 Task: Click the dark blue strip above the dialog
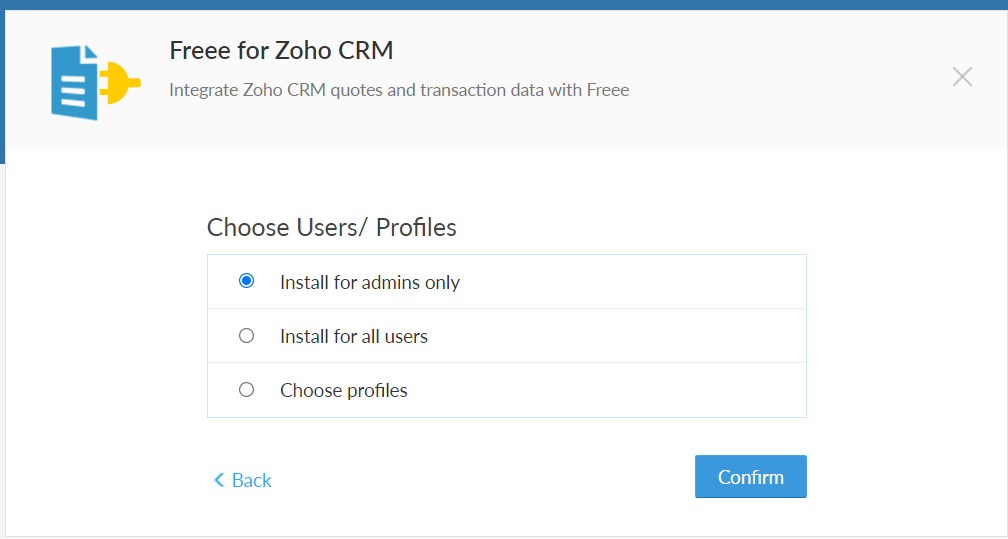click(x=504, y=5)
